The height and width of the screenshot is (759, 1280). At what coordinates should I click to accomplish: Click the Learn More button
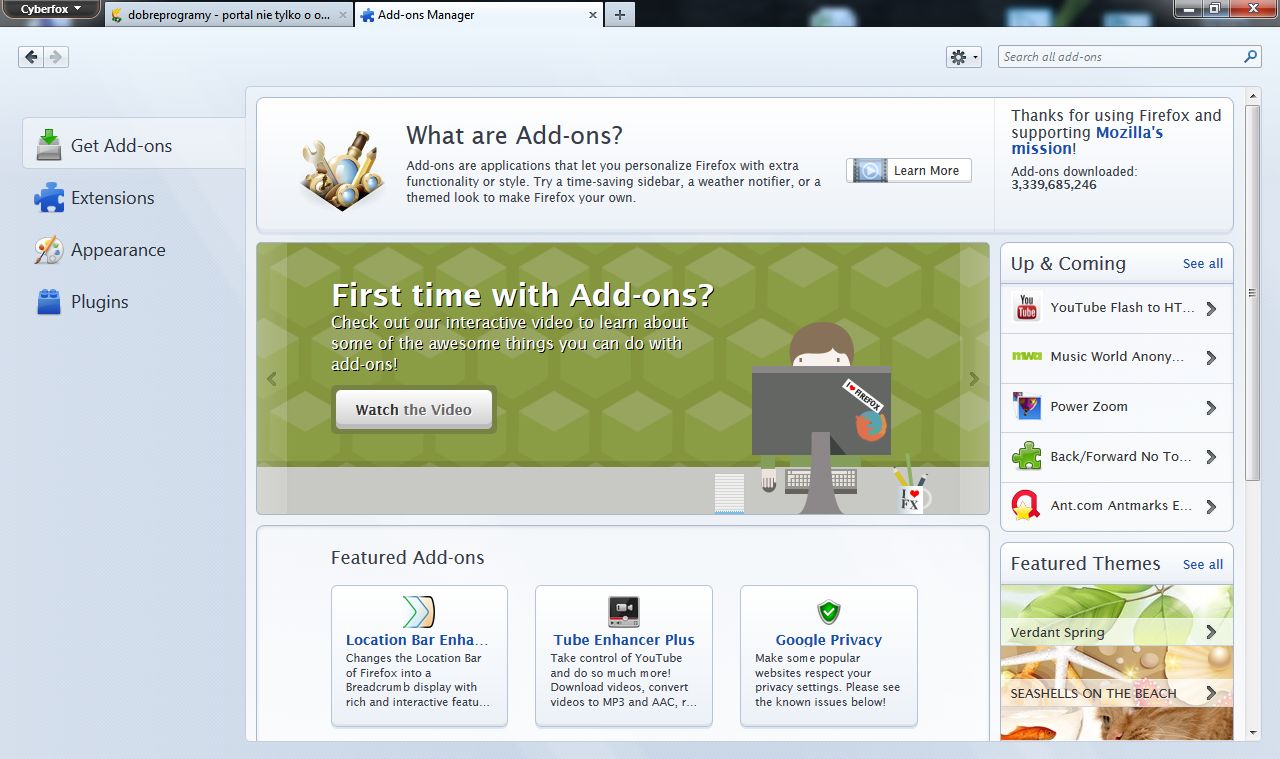coord(909,170)
